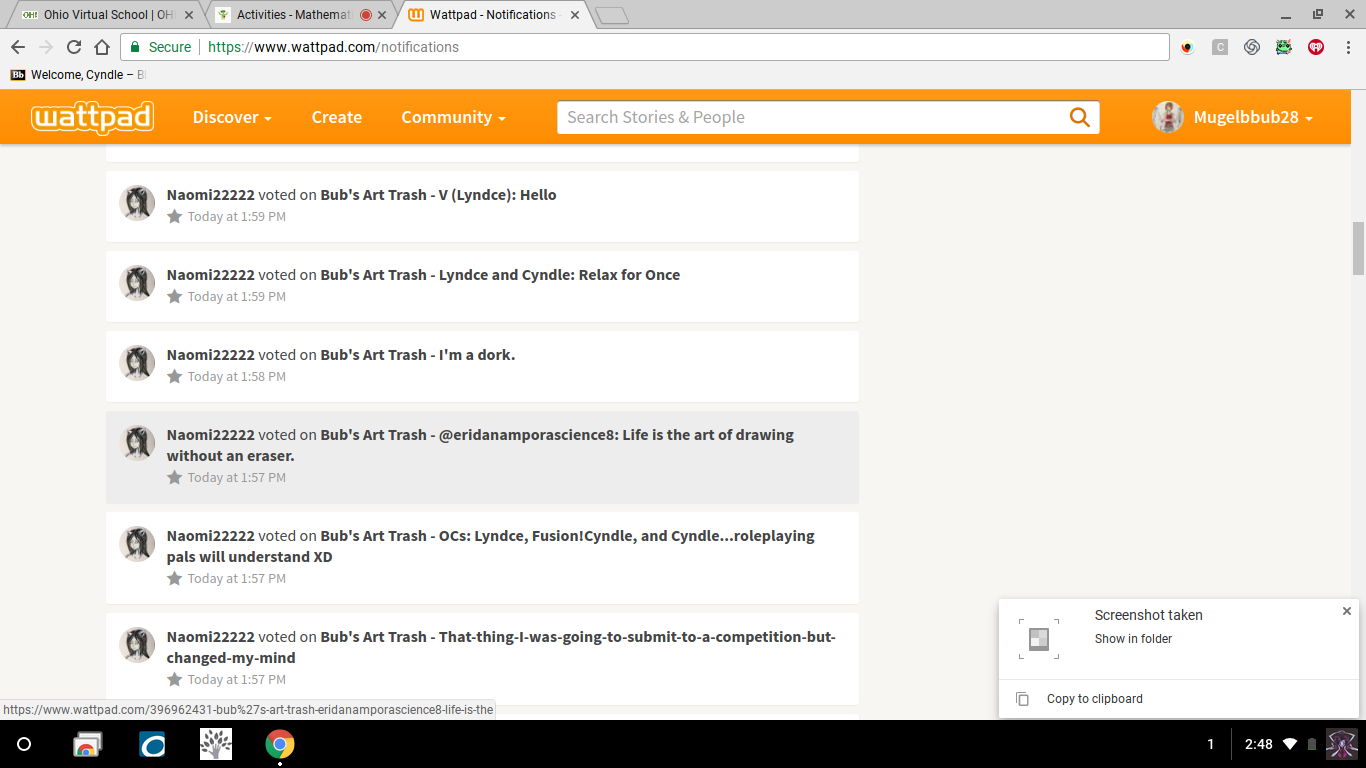Open the Create menu item

click(336, 117)
